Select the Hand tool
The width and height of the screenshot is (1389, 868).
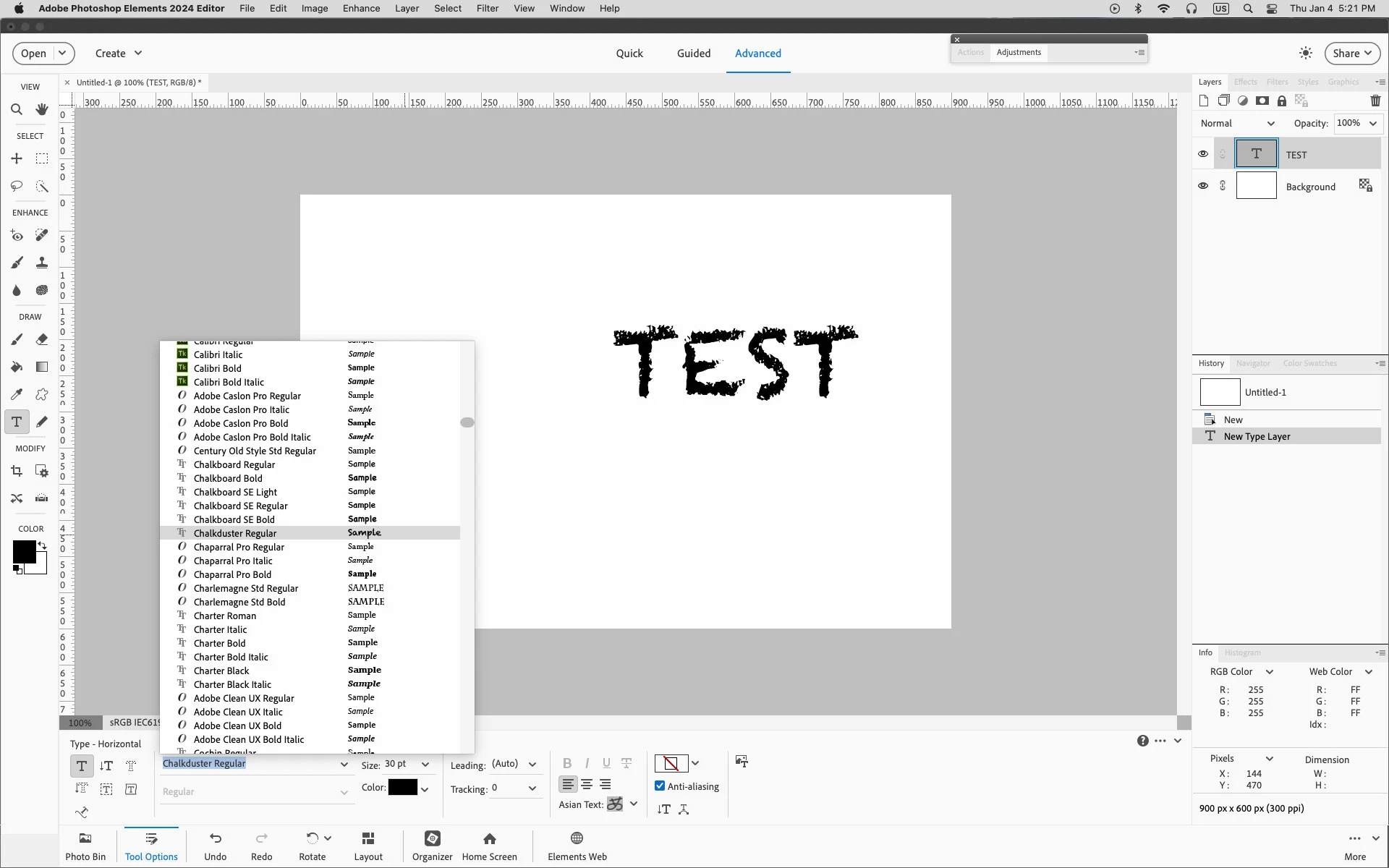(x=42, y=110)
